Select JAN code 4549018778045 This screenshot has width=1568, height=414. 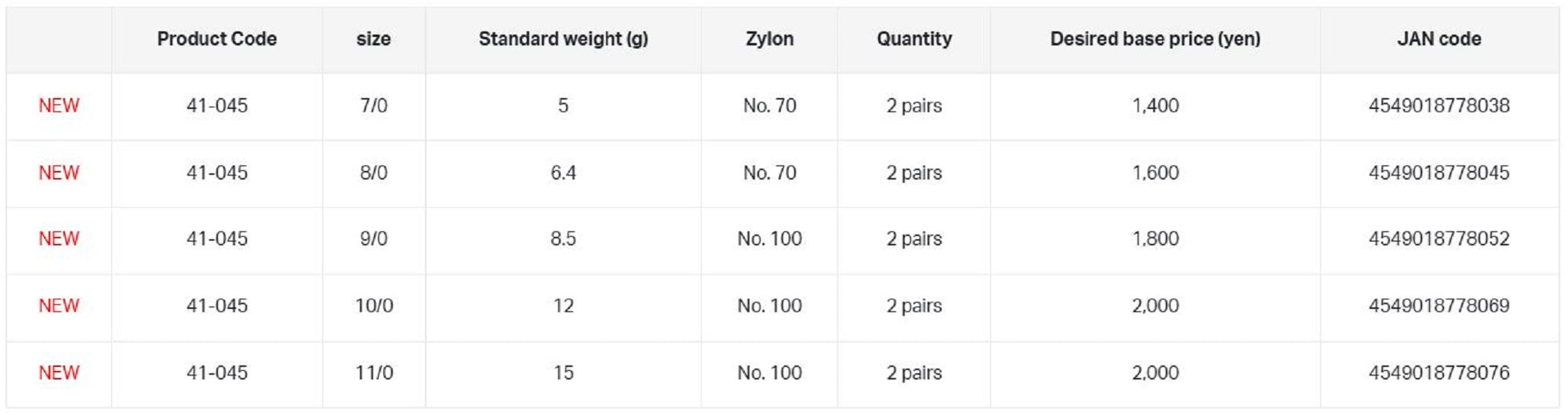tap(1439, 172)
